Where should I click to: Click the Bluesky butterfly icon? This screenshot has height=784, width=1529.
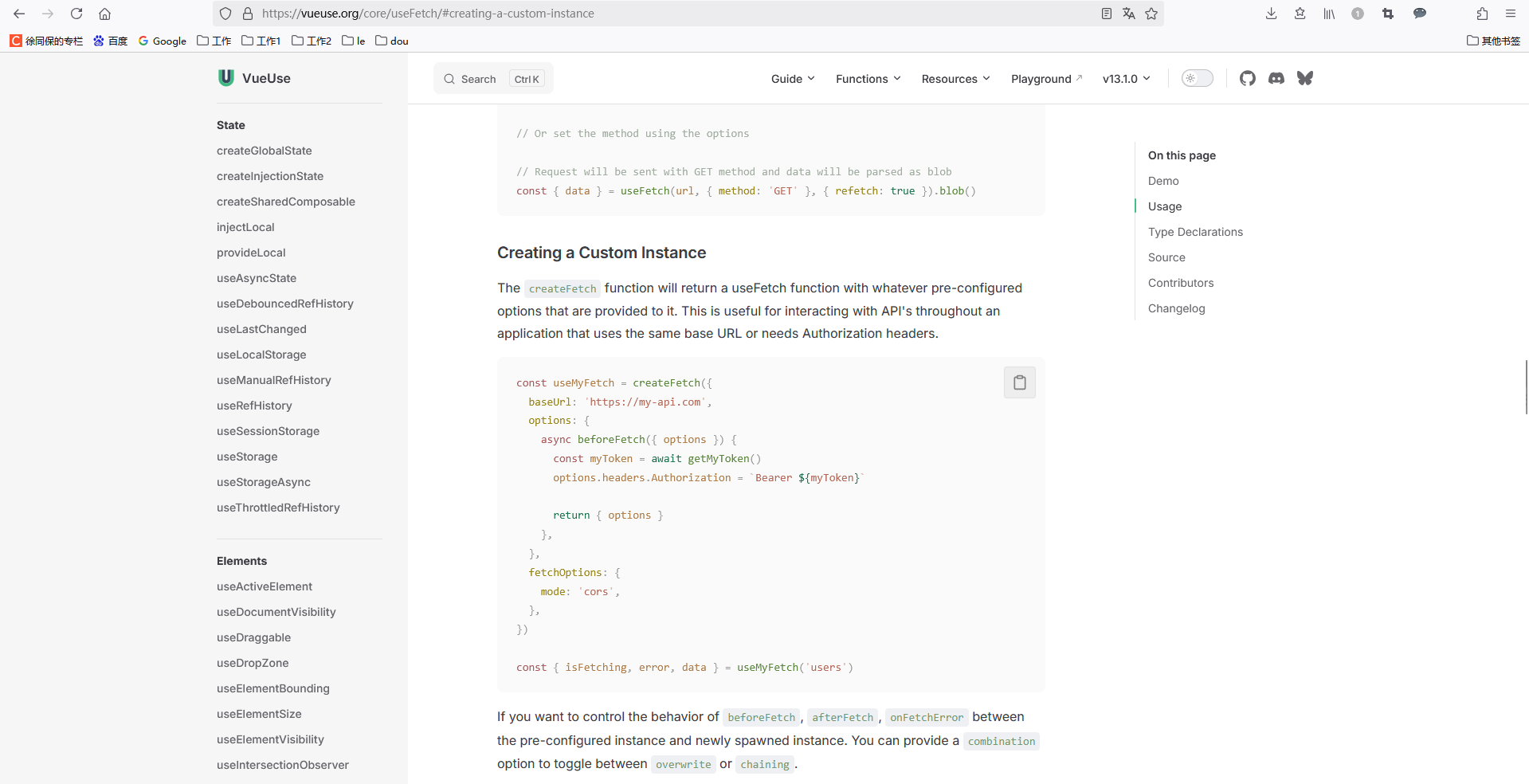[1305, 78]
